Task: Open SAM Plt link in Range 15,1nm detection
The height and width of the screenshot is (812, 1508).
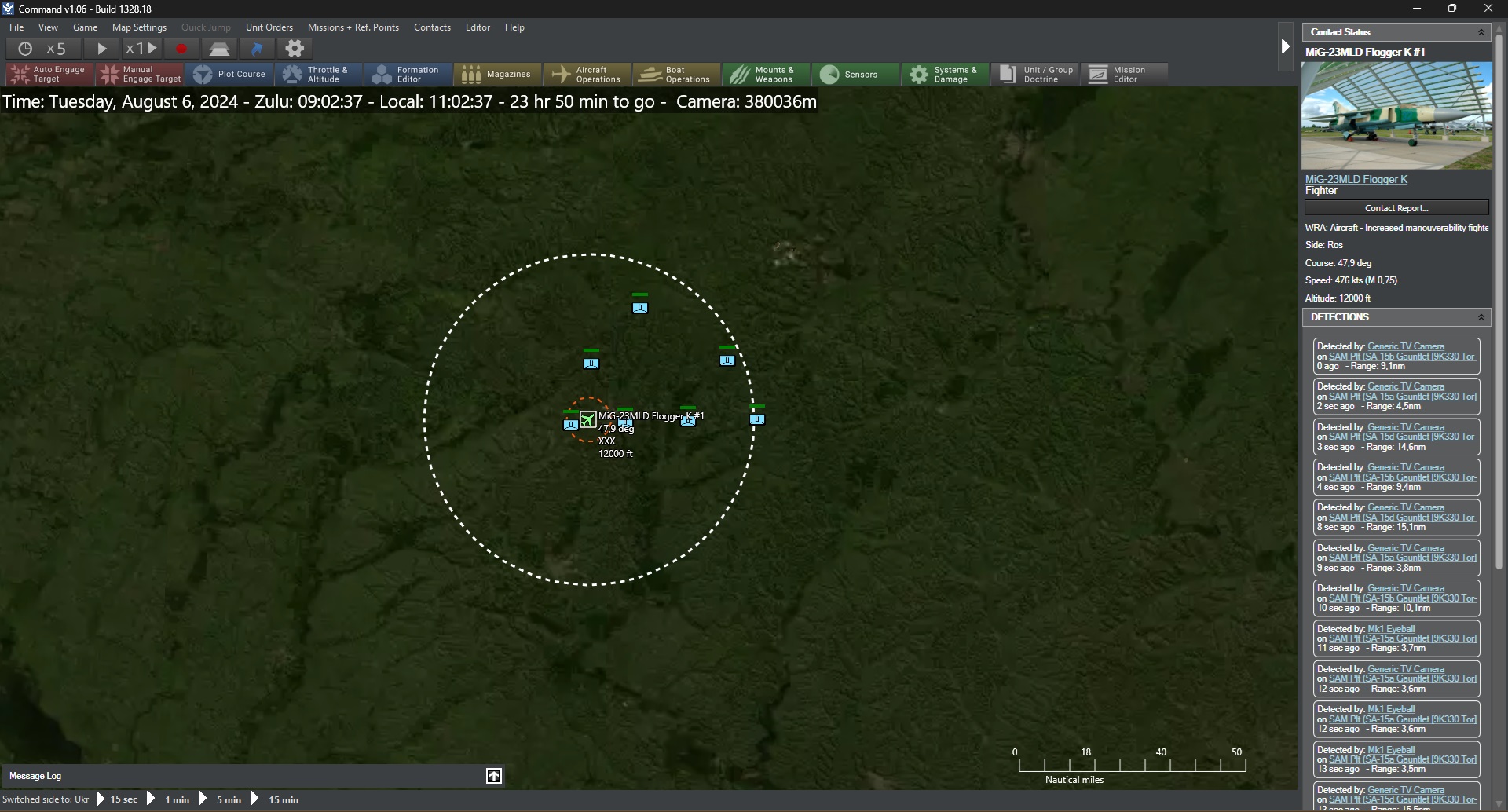Action: coord(1403,518)
